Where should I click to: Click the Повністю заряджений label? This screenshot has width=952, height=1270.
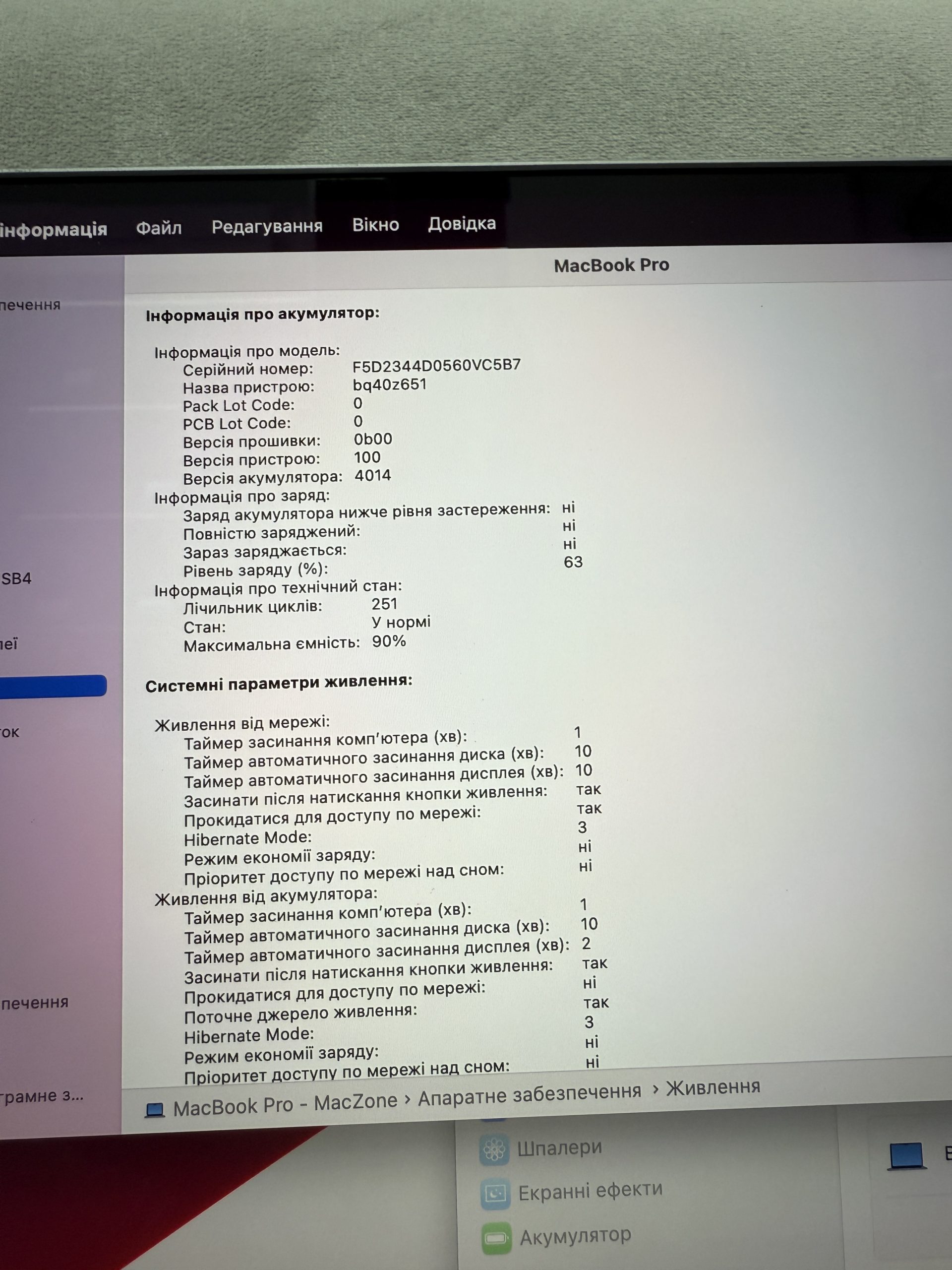pyautogui.click(x=272, y=533)
